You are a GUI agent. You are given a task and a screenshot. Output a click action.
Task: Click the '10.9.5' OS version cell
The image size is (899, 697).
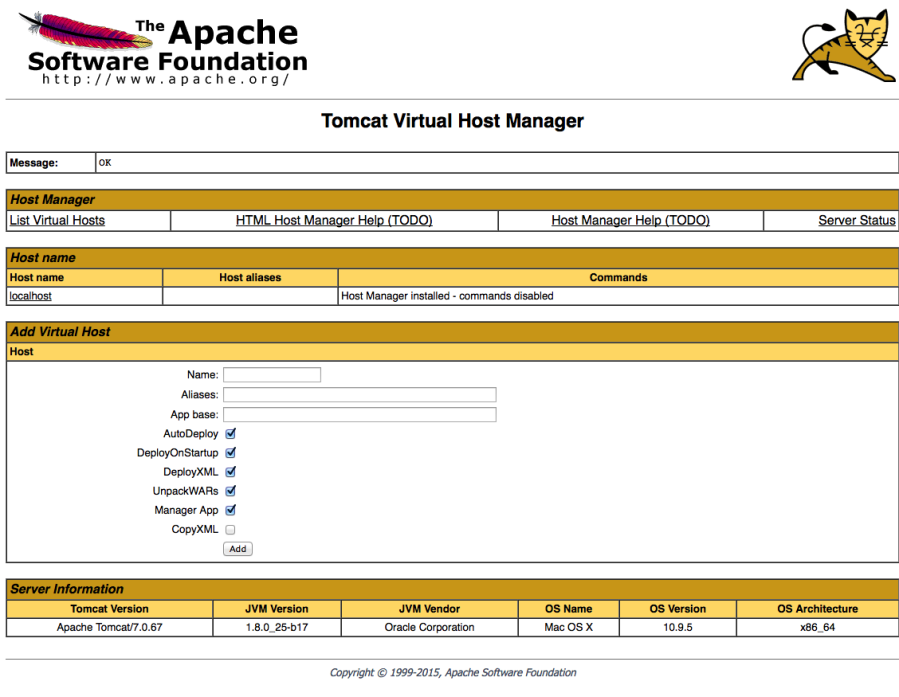(x=678, y=627)
